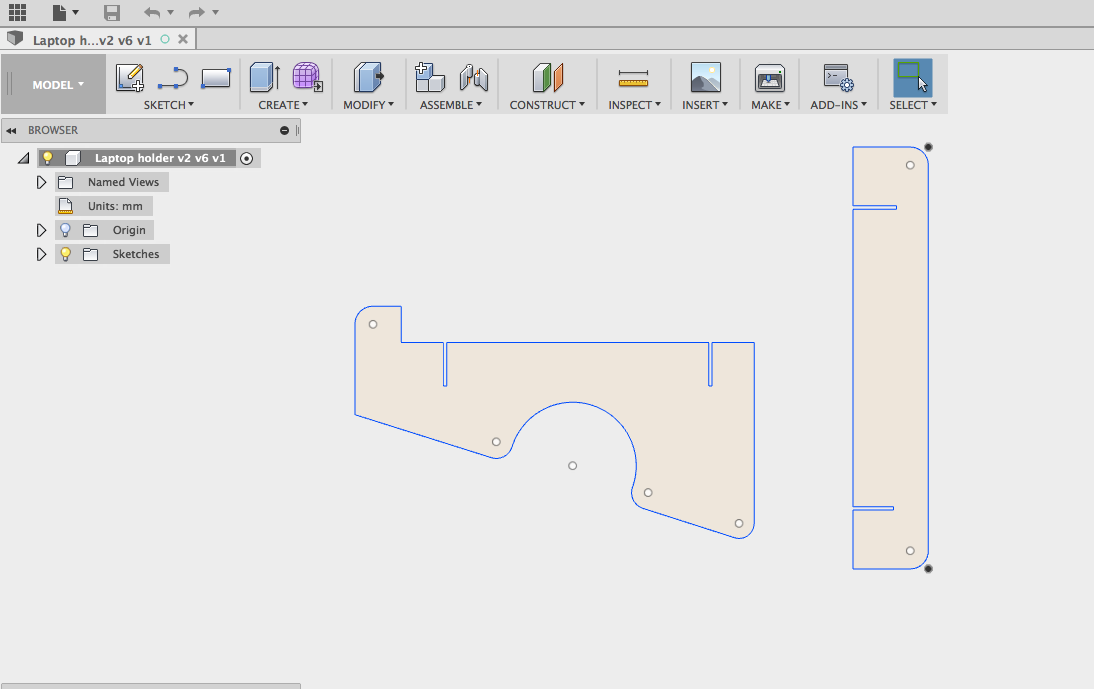Select the Press Pull modify tool
This screenshot has height=689, width=1094.
point(368,77)
